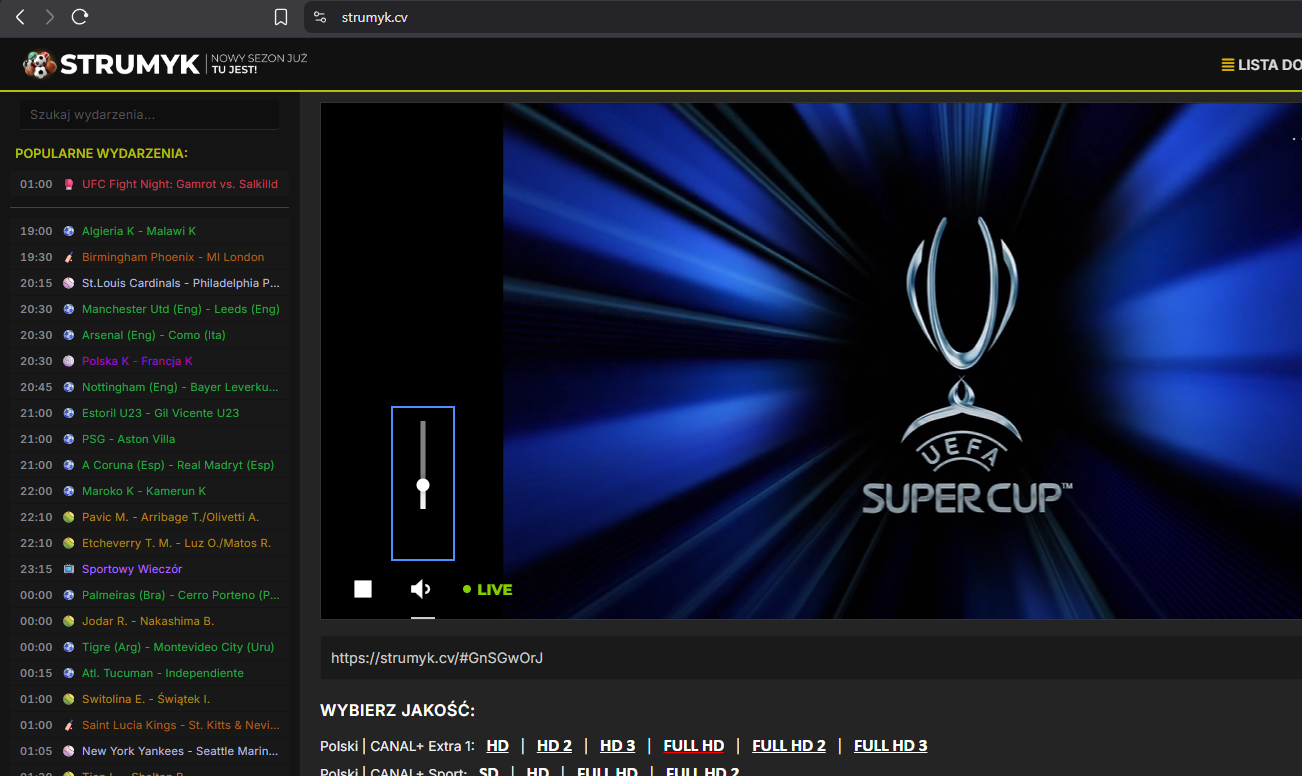The image size is (1302, 776).
Task: Click the football icon beside Nottingham - Bayer
Action: [69, 387]
